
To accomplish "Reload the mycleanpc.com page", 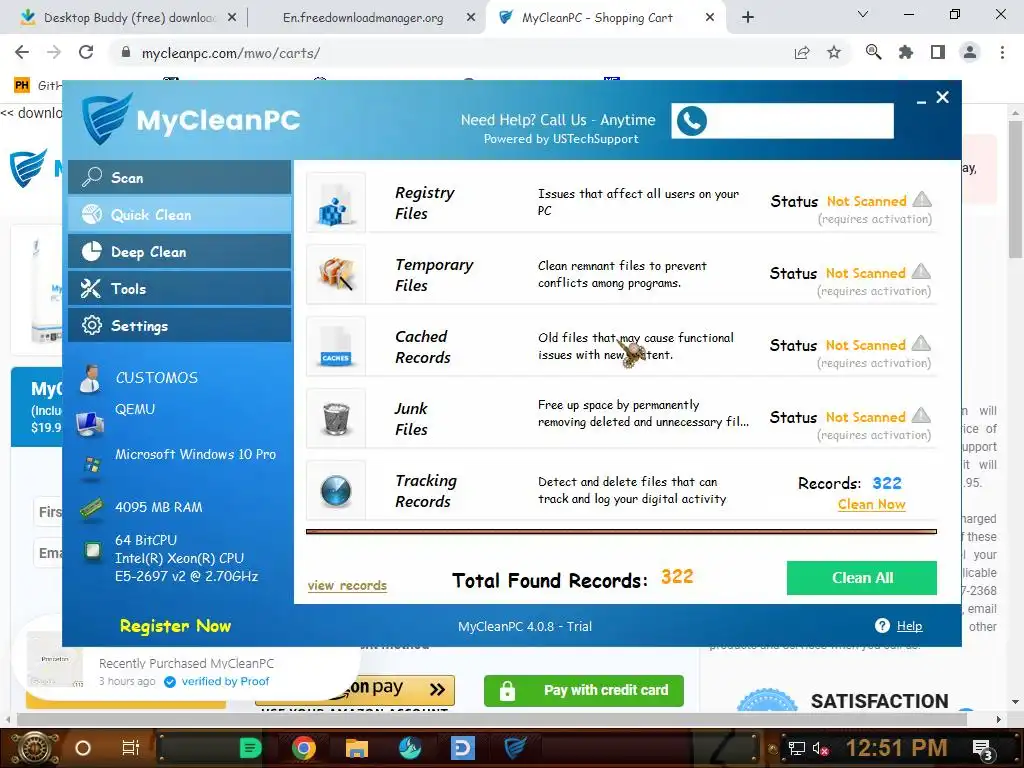I will tap(86, 52).
